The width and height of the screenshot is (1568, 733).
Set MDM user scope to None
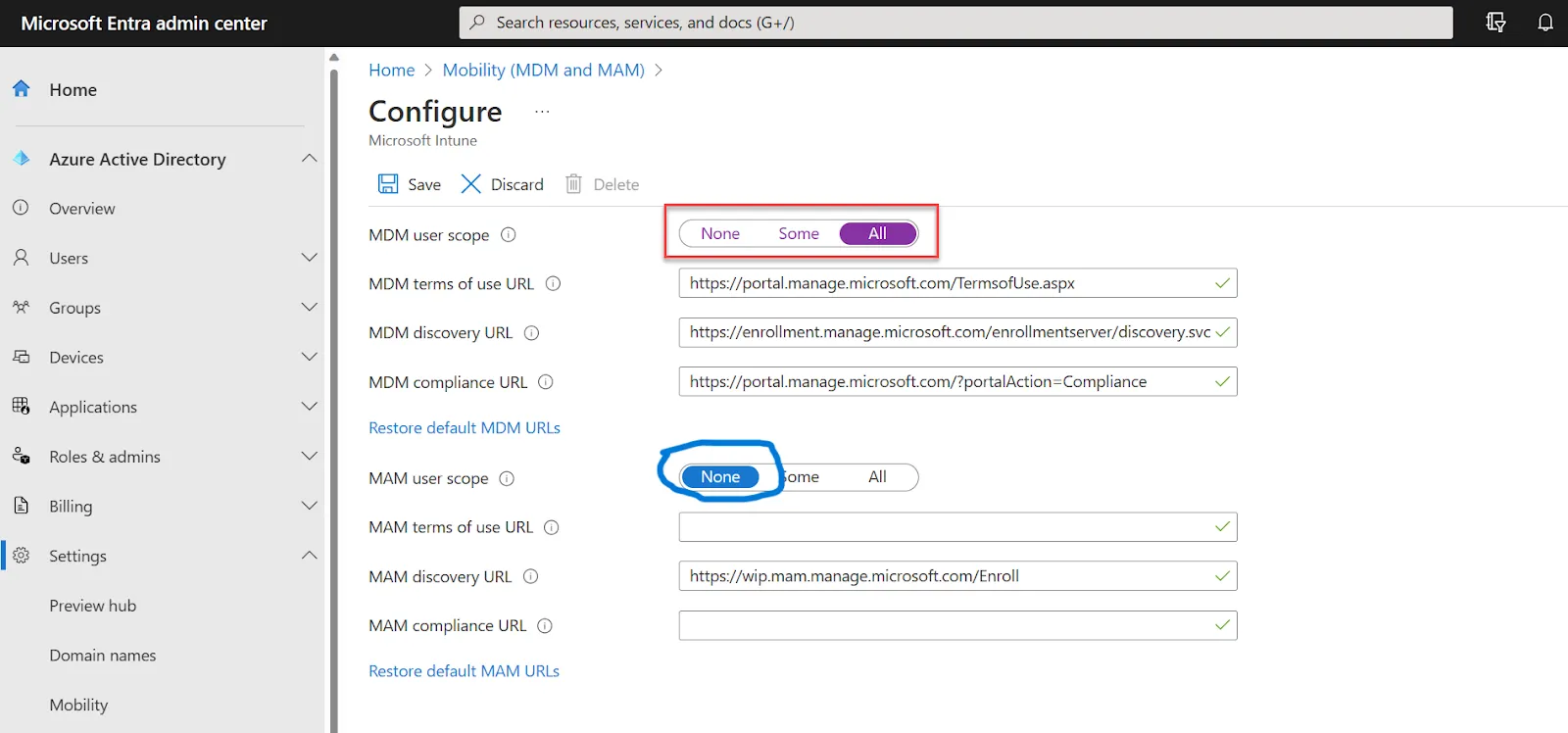click(720, 233)
